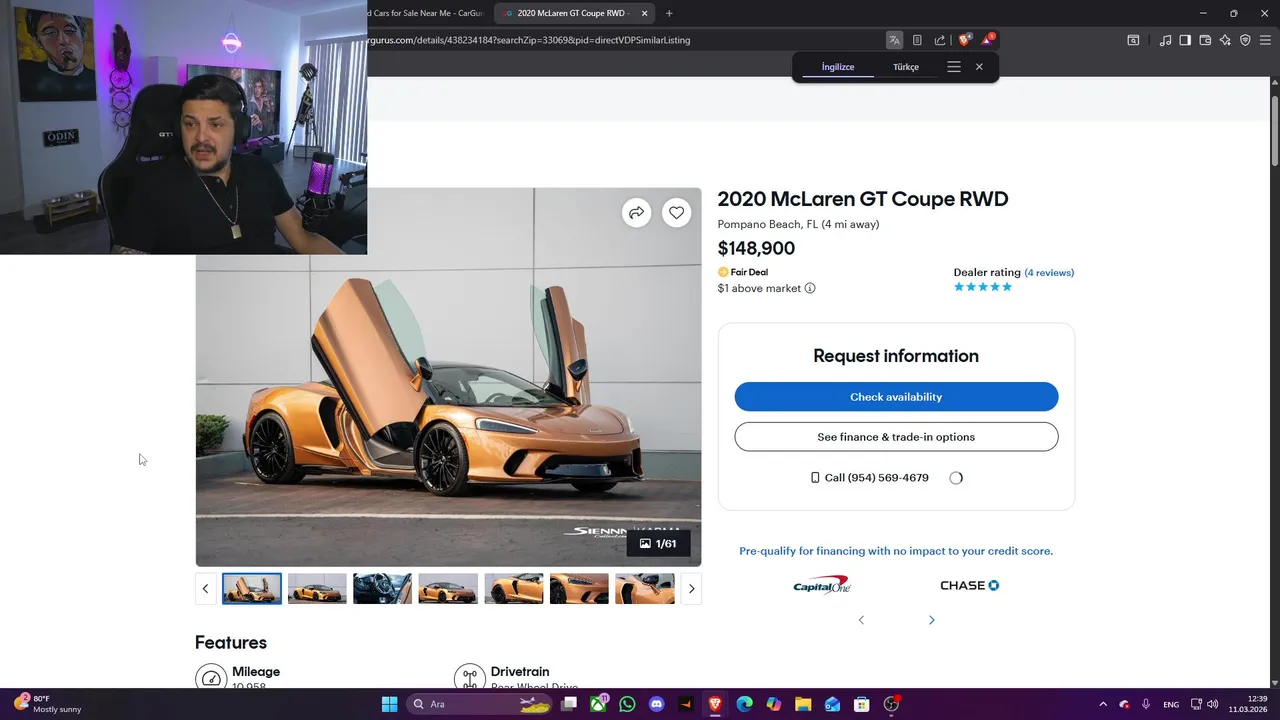Open the weather widget showing 80°F

click(x=47, y=704)
